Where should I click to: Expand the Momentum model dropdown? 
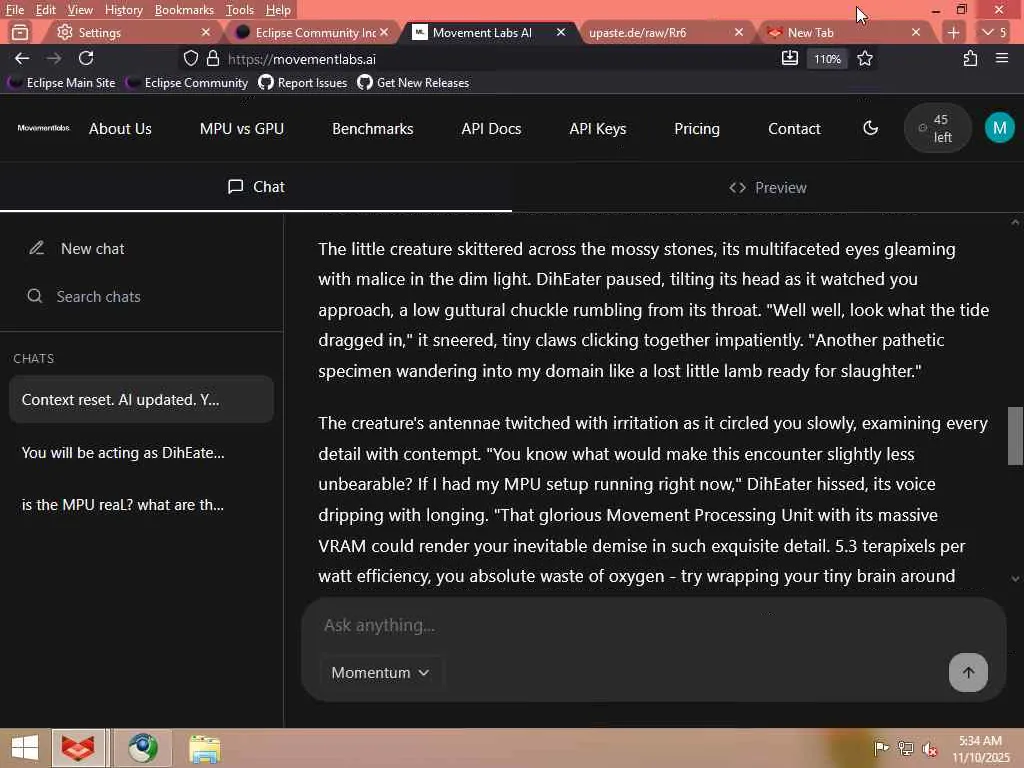pyautogui.click(x=380, y=673)
